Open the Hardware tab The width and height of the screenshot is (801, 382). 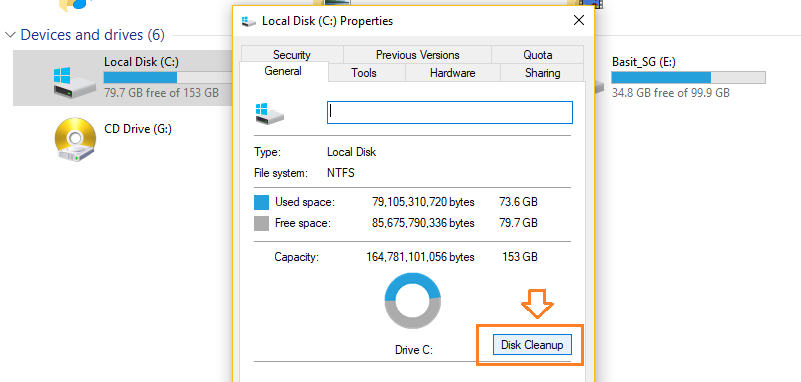click(453, 73)
